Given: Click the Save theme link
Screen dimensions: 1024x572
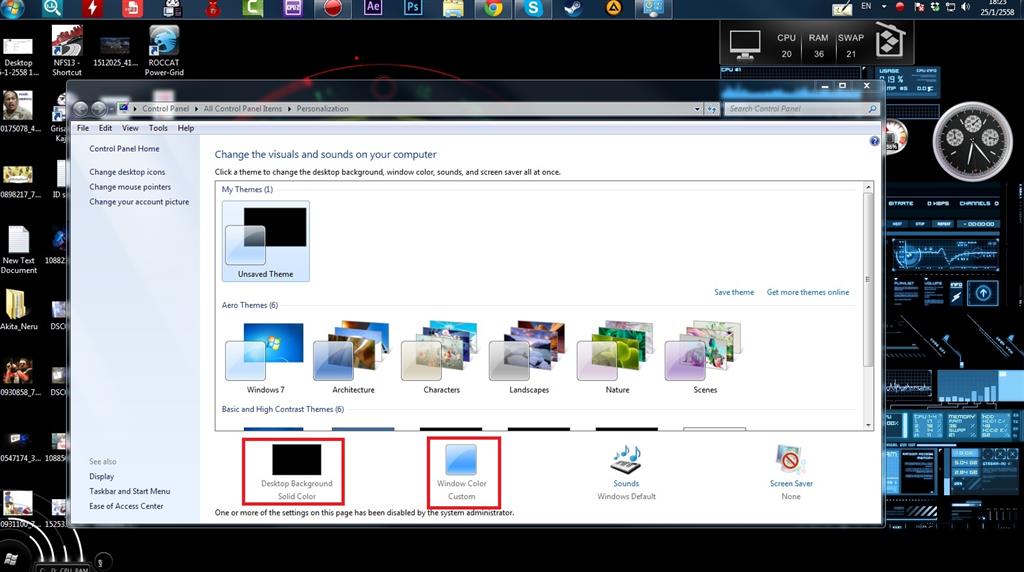Looking at the screenshot, I should pyautogui.click(x=734, y=292).
